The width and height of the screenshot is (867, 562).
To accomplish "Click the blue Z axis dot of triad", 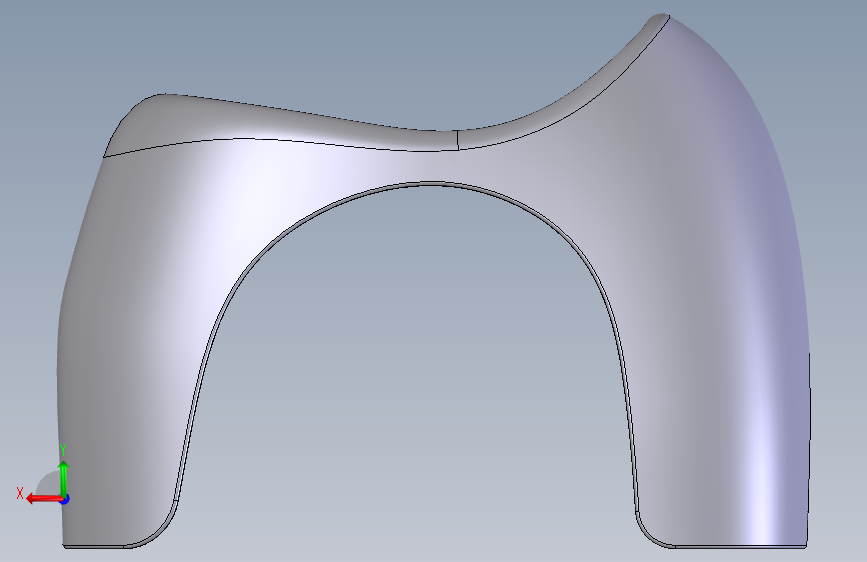I will tap(65, 499).
